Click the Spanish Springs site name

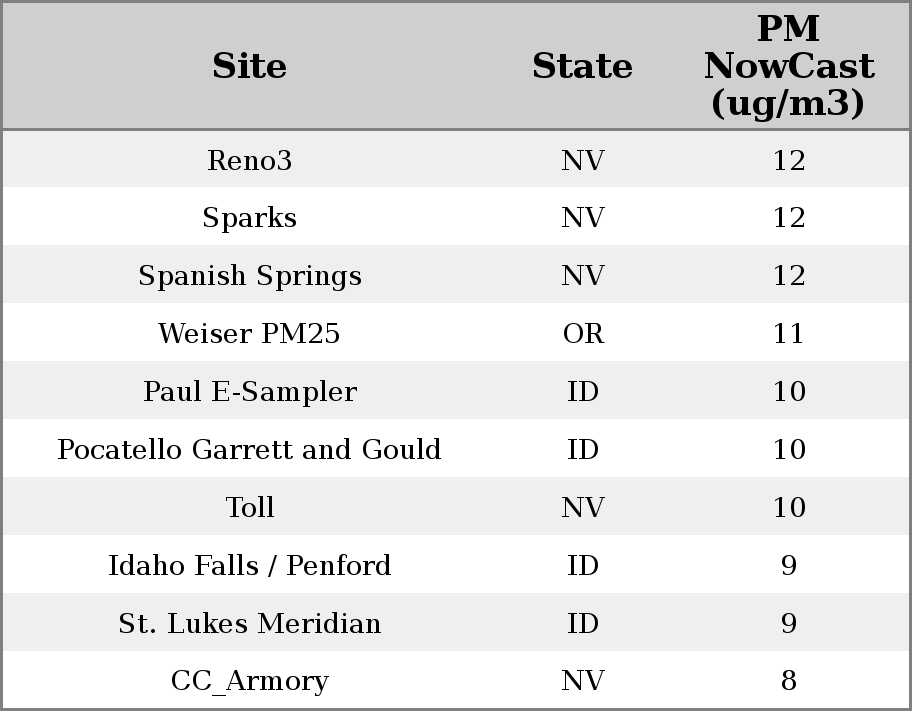click(249, 276)
